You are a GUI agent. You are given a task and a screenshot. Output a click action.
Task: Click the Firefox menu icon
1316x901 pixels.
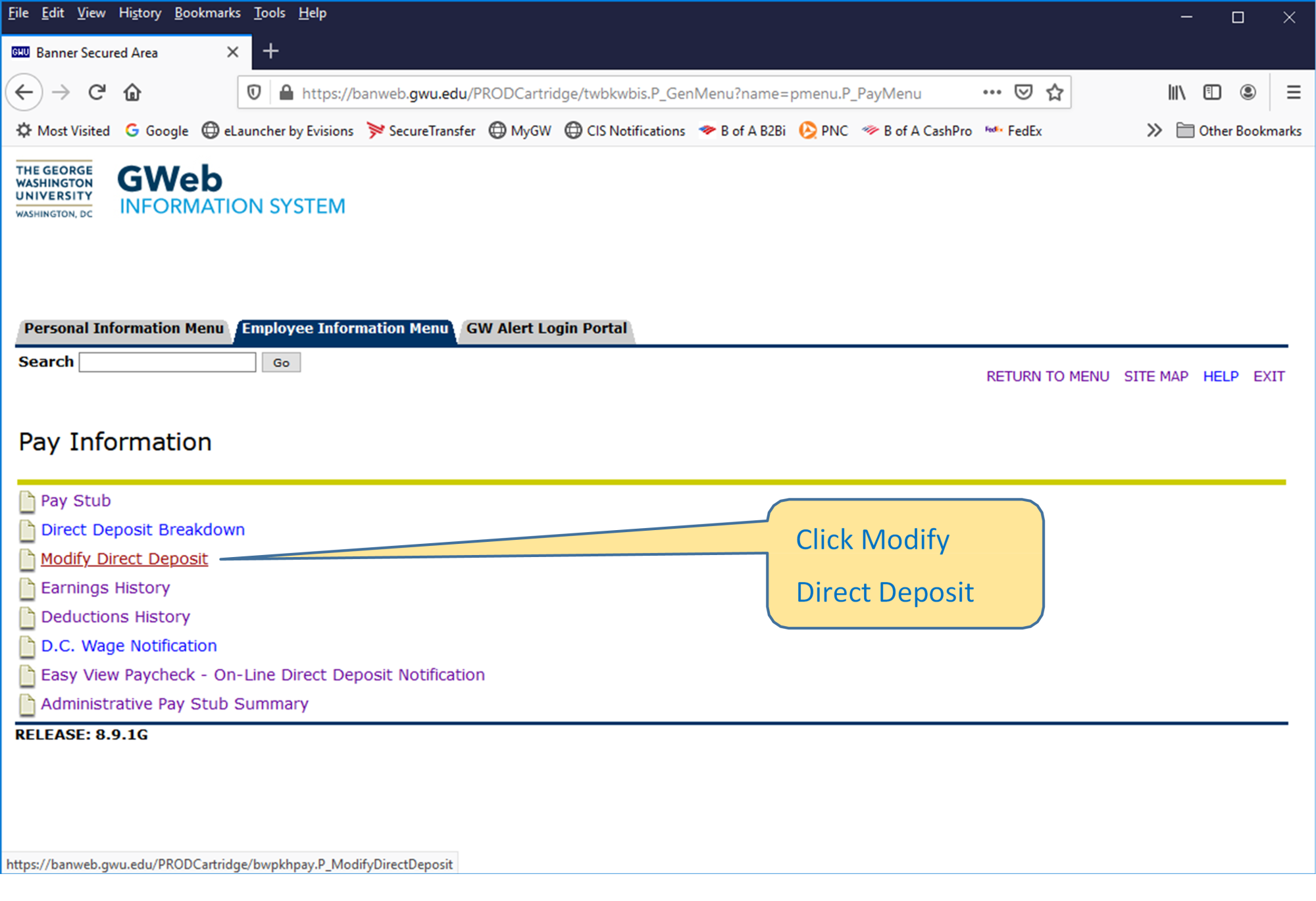1293,92
